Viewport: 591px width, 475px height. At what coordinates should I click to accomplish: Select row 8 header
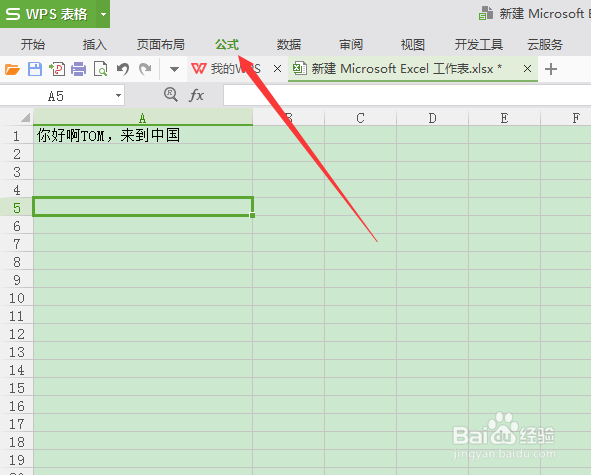pyautogui.click(x=16, y=262)
